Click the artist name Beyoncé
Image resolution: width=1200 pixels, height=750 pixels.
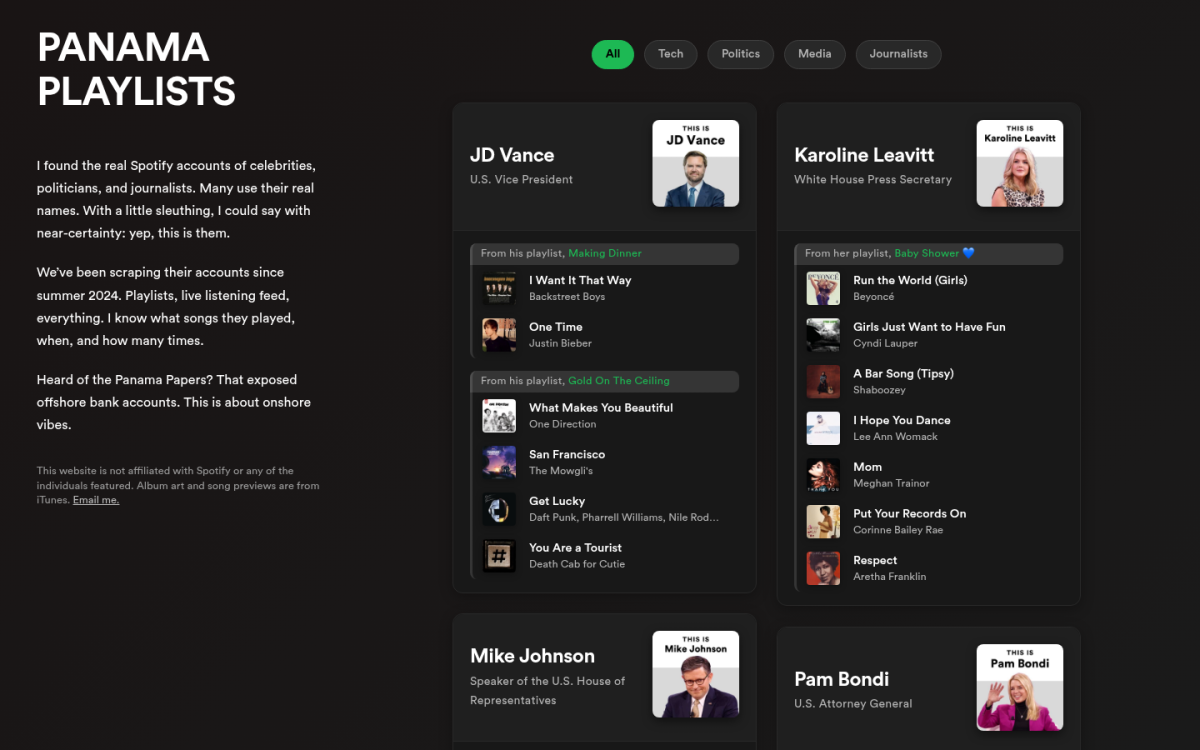click(x=874, y=297)
